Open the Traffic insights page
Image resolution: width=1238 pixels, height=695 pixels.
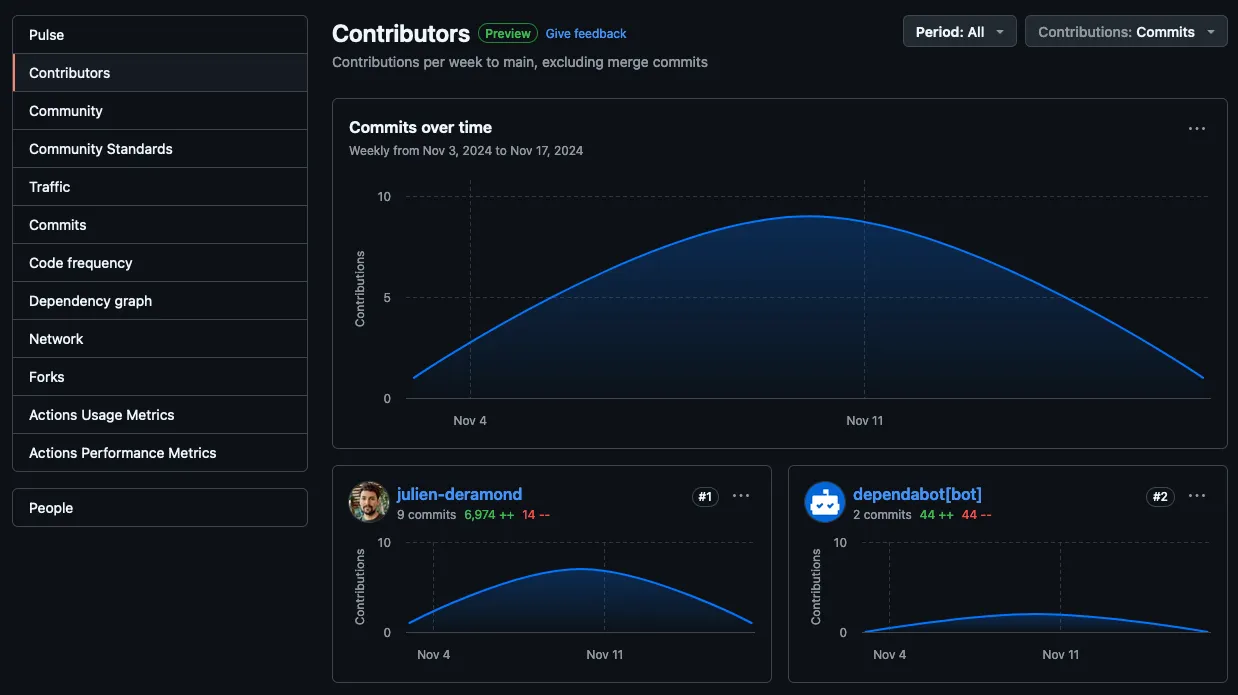tap(160, 187)
